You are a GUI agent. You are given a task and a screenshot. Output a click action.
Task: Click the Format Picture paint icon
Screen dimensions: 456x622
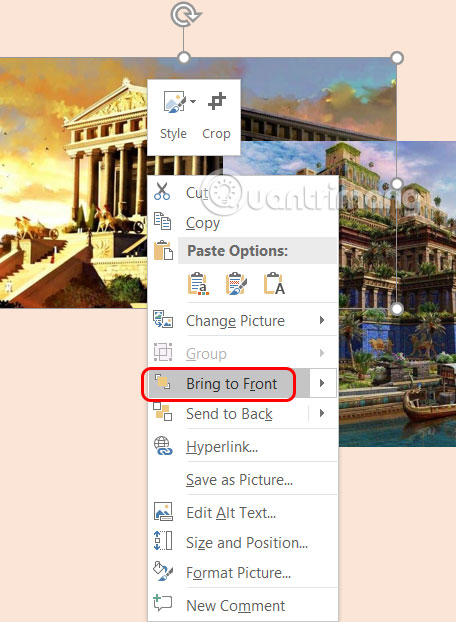[x=163, y=571]
